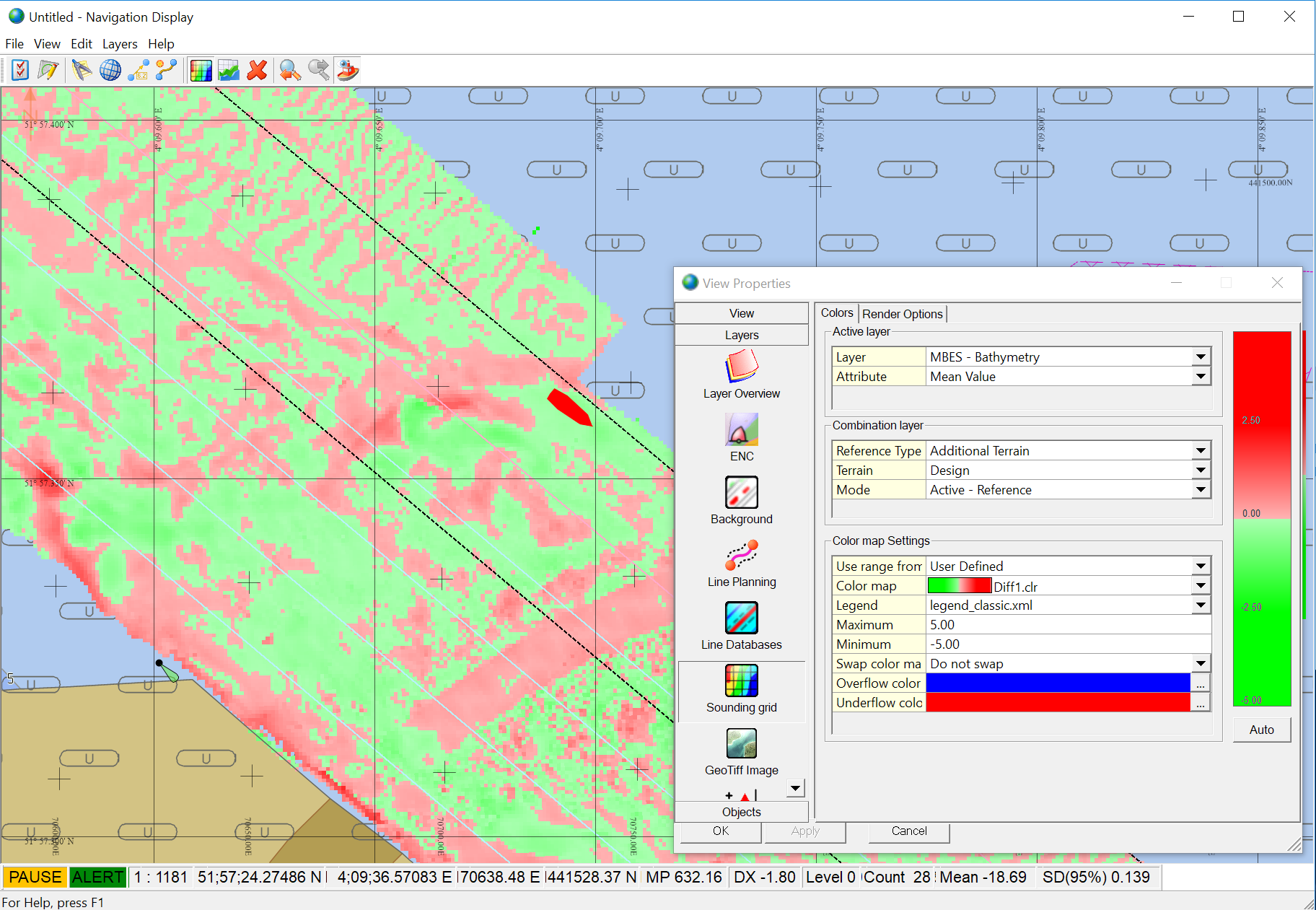
Task: Click the Maximum value field
Action: pos(1066,625)
